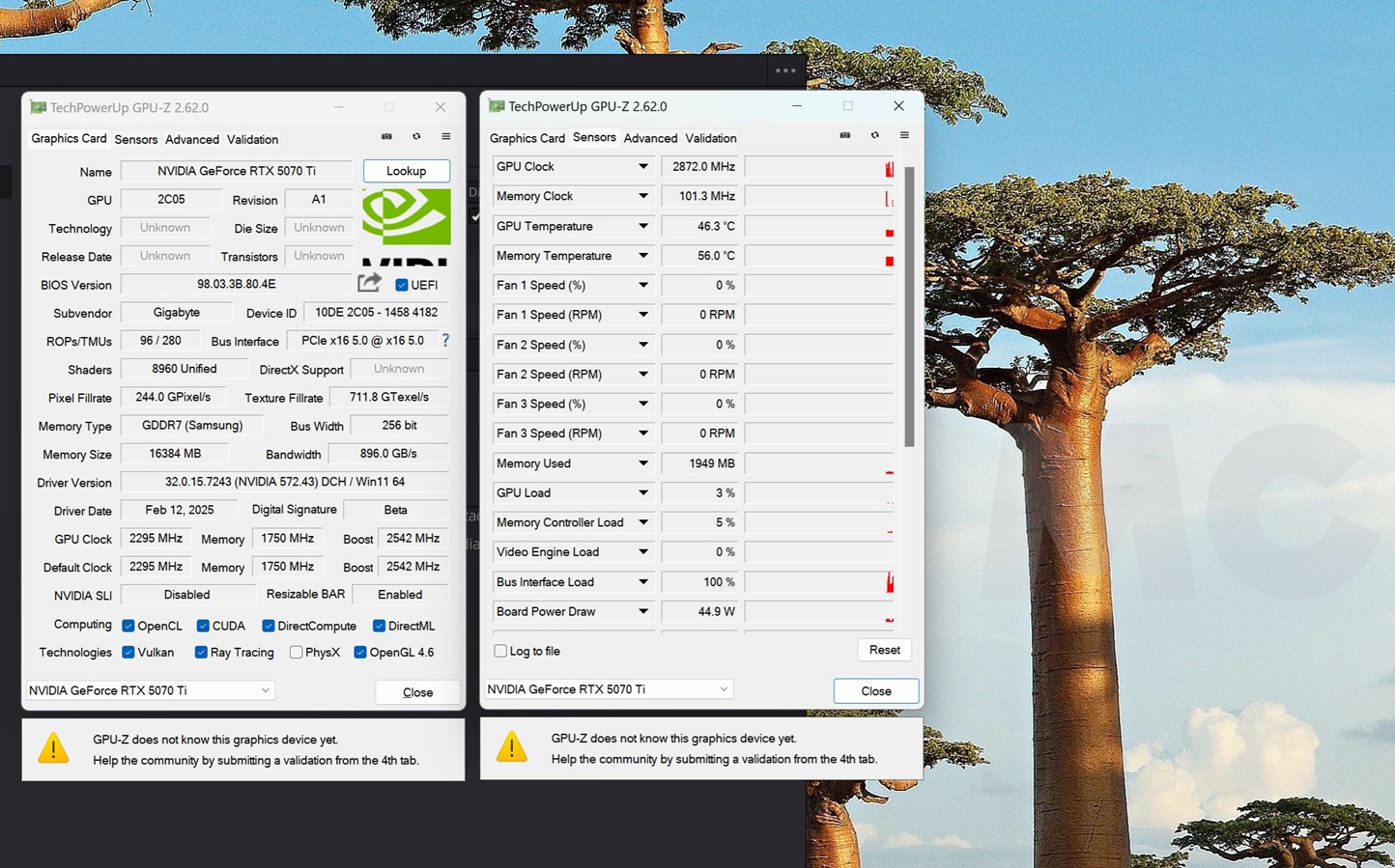Click the Lookup button
Viewport: 1395px width, 868px height.
tap(407, 171)
